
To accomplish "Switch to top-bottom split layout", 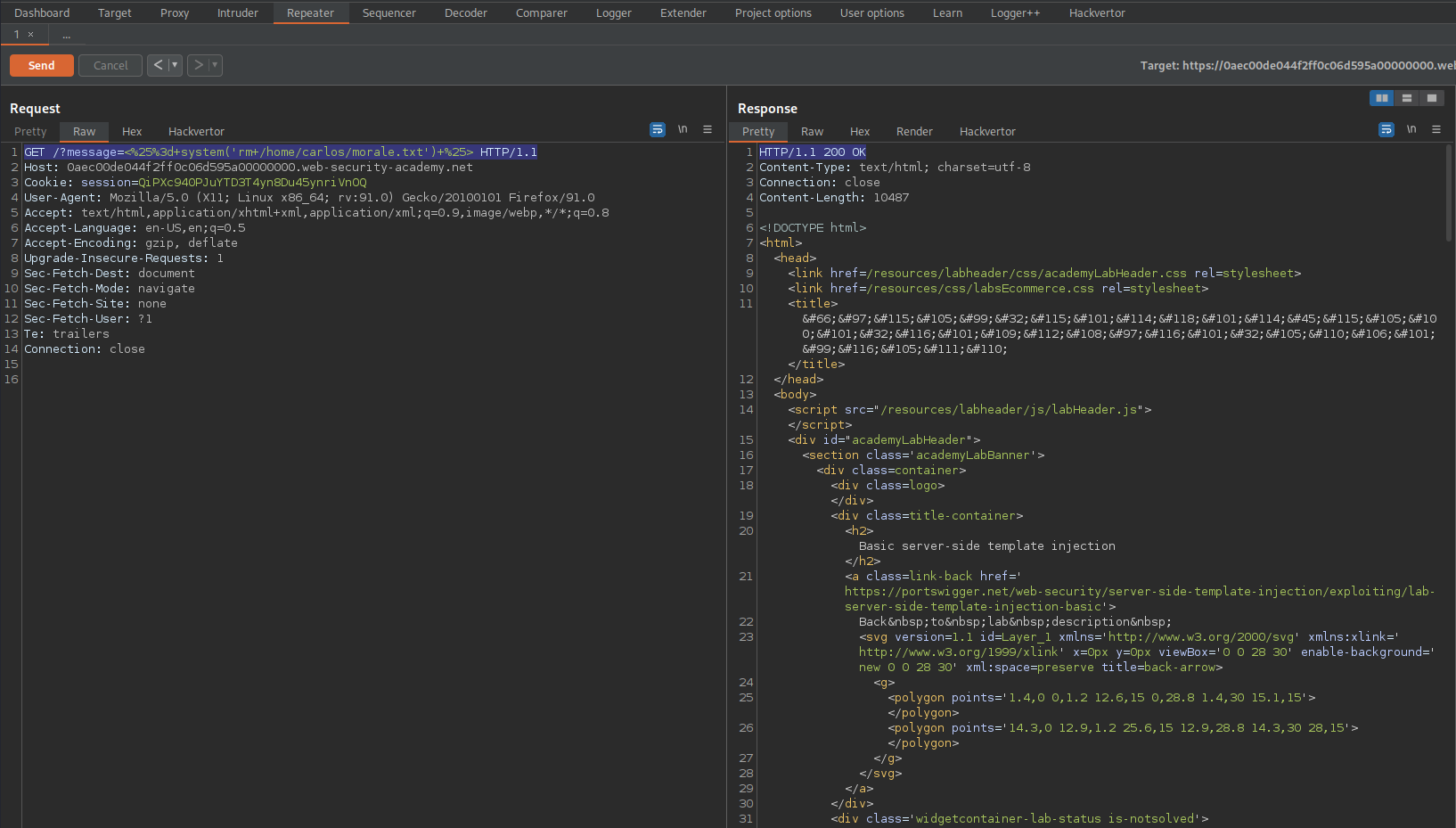I will pos(1407,98).
